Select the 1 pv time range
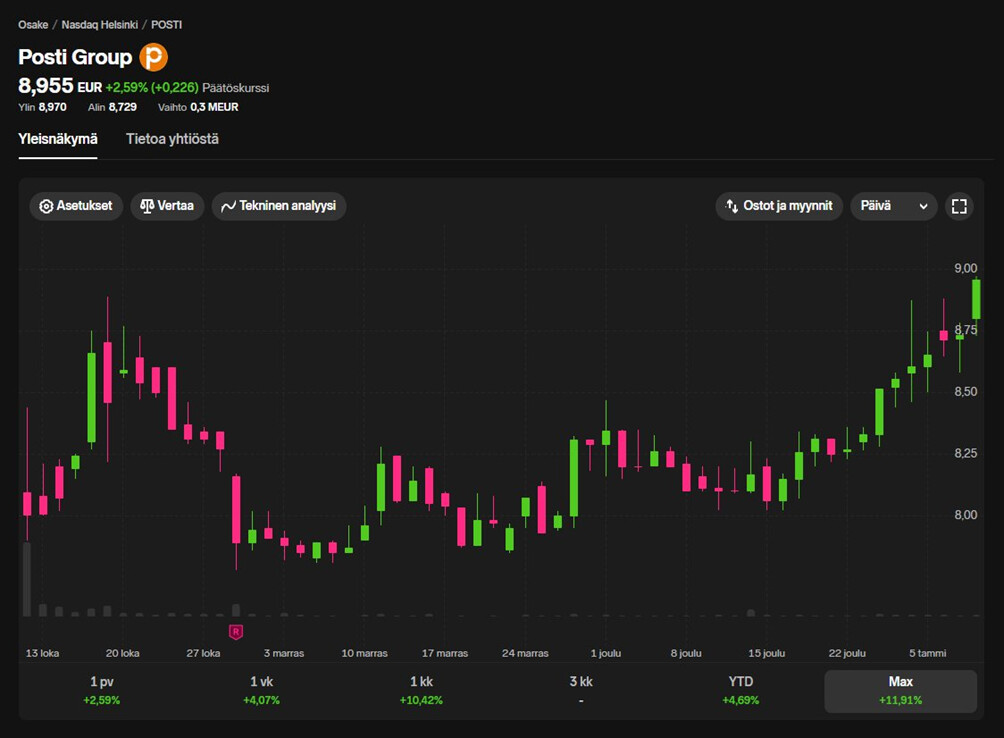The image size is (1004, 738). point(101,690)
